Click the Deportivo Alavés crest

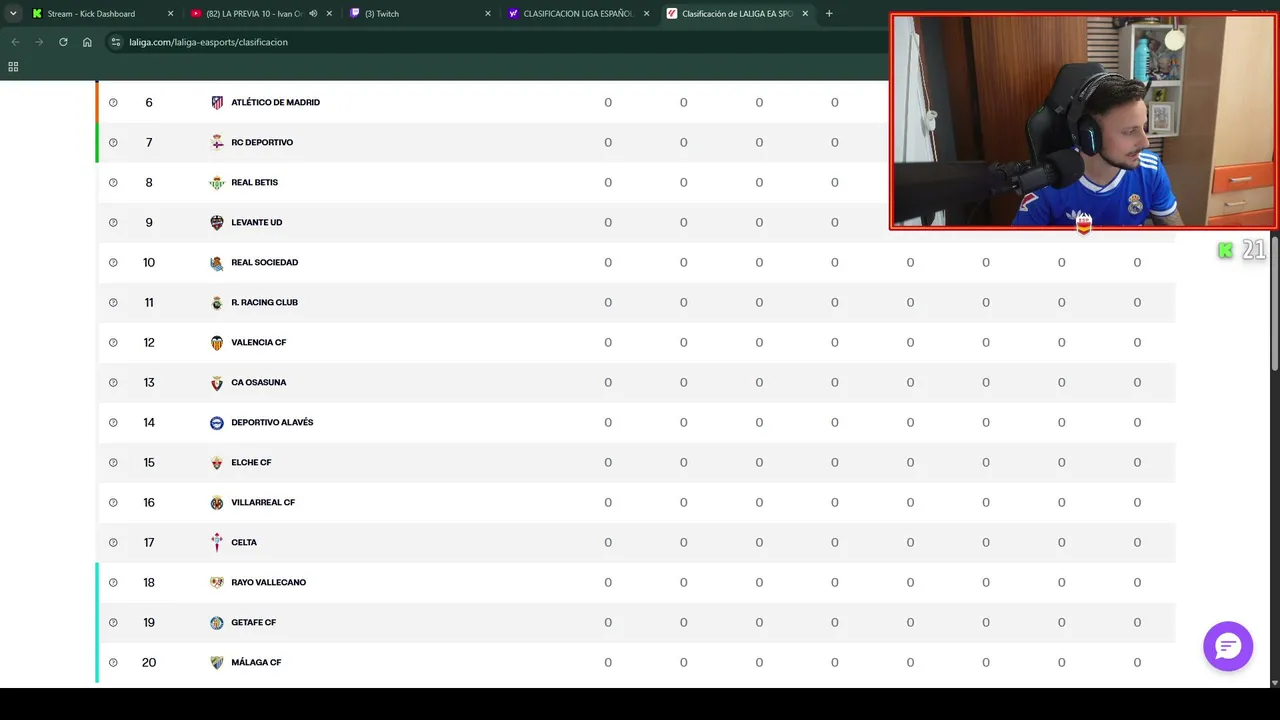tap(217, 422)
